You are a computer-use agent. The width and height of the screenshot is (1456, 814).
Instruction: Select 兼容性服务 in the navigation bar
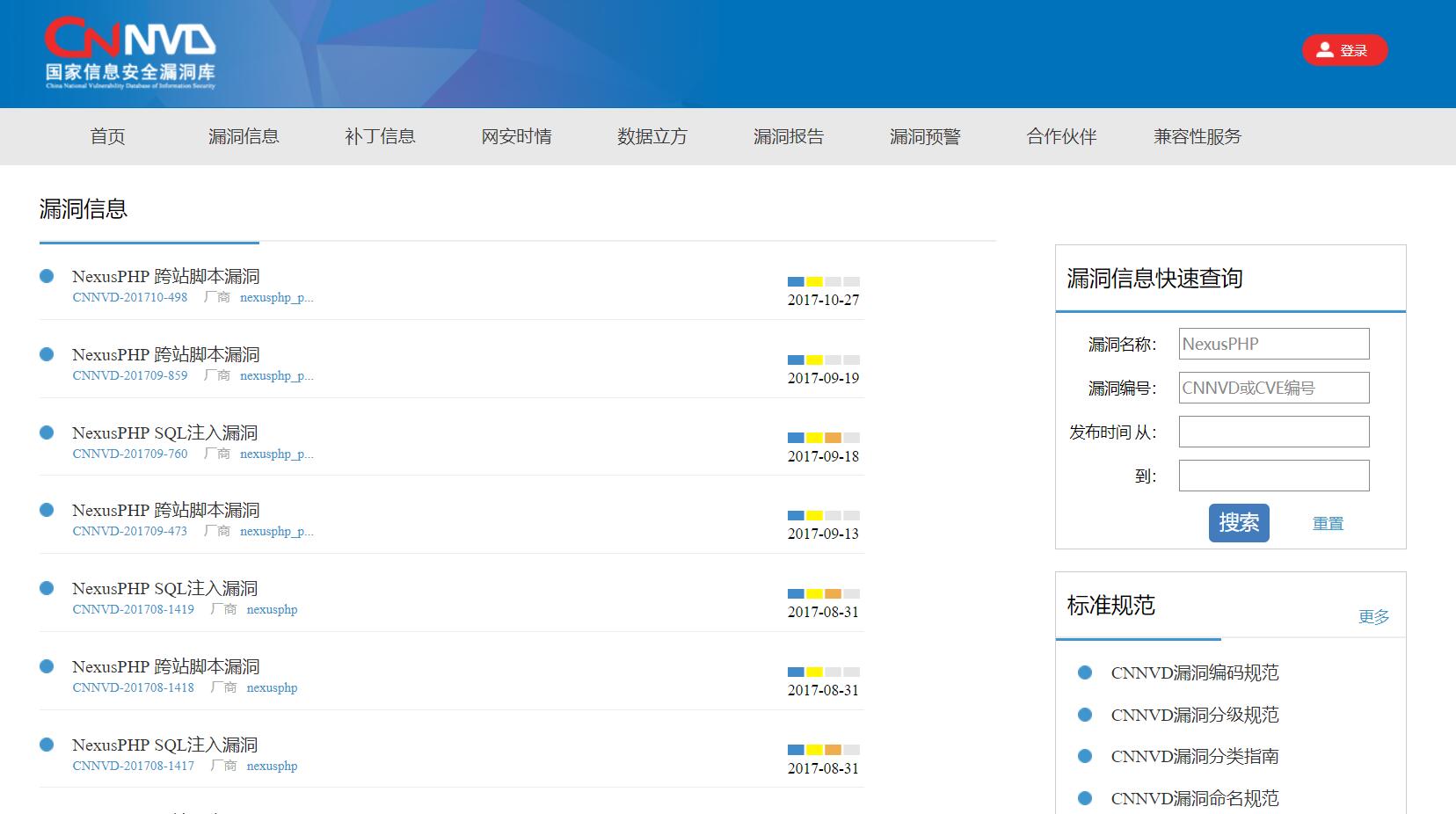point(1198,136)
